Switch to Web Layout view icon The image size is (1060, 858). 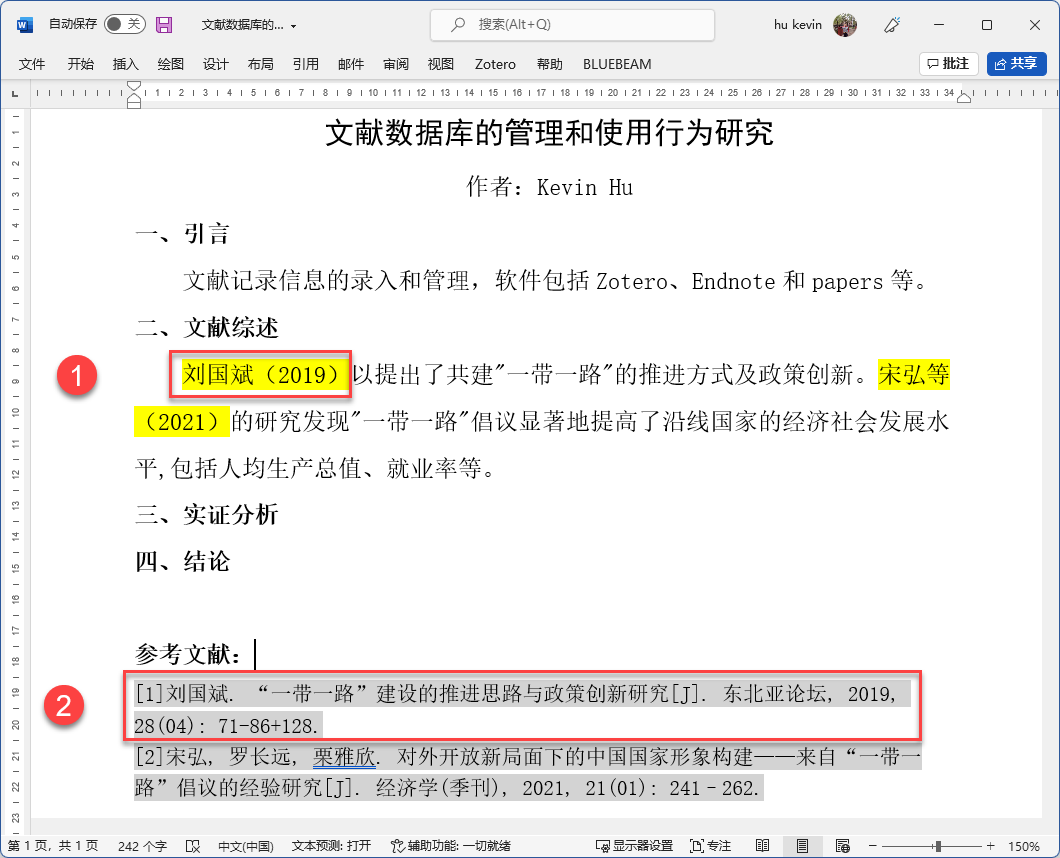click(842, 846)
